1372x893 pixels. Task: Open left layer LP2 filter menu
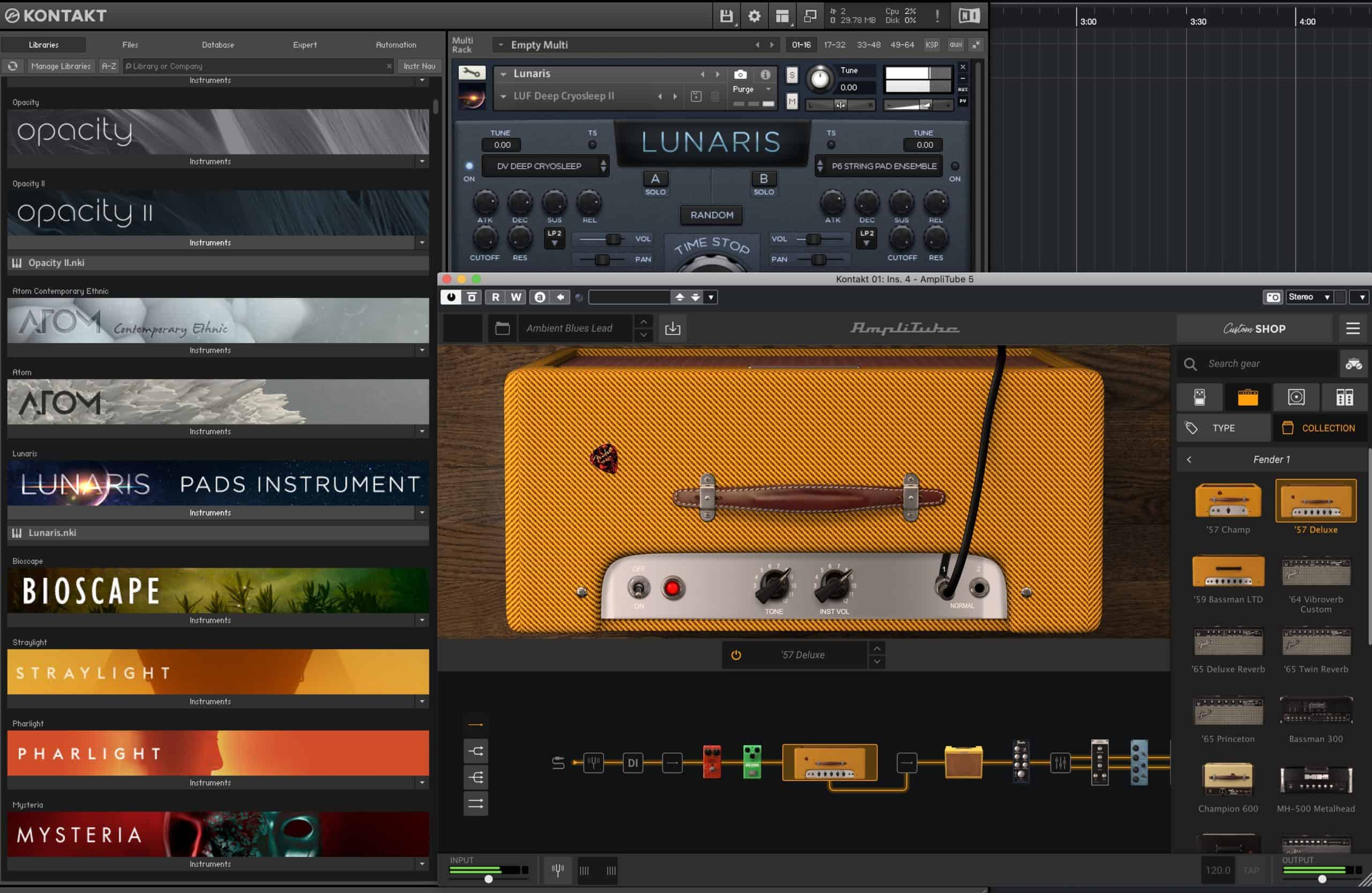(554, 238)
